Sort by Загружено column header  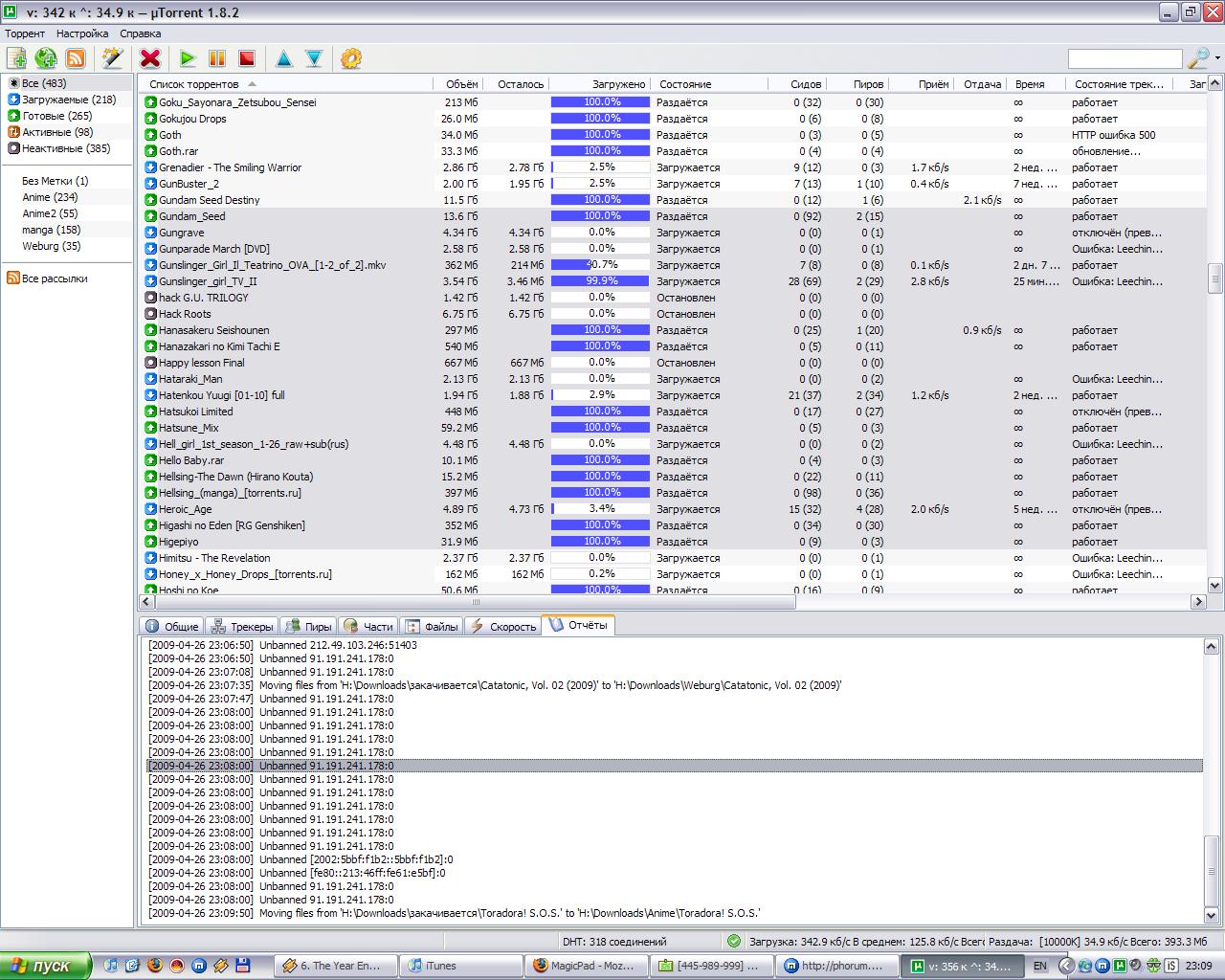[x=601, y=84]
